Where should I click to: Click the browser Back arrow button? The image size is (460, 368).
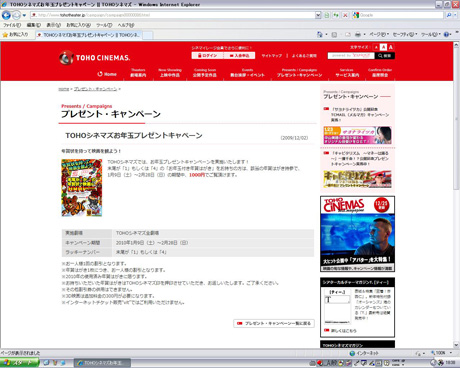(x=6, y=15)
